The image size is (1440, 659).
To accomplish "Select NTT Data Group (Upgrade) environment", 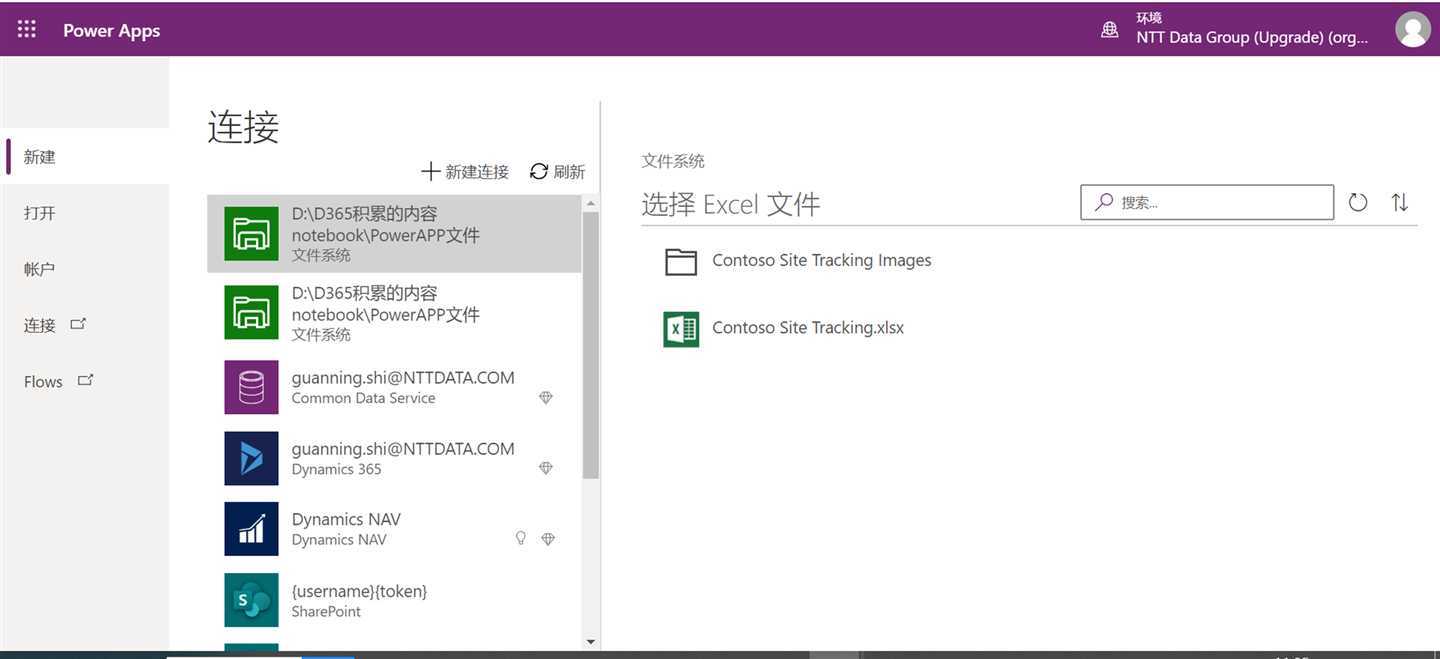I will pos(1252,37).
